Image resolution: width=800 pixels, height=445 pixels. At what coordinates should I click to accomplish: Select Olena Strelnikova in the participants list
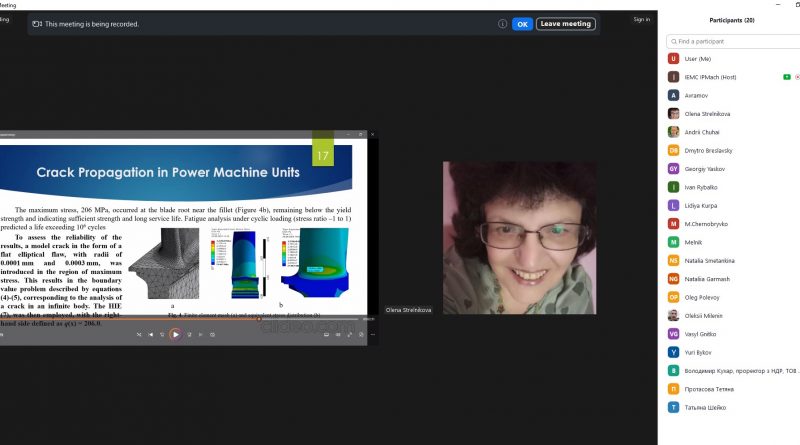pos(710,113)
